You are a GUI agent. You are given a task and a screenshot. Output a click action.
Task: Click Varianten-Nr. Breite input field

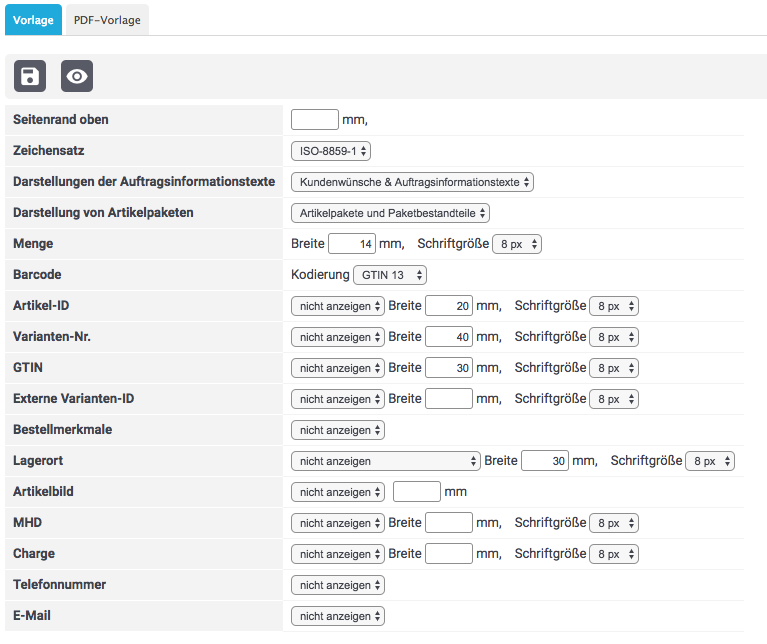[x=448, y=337]
